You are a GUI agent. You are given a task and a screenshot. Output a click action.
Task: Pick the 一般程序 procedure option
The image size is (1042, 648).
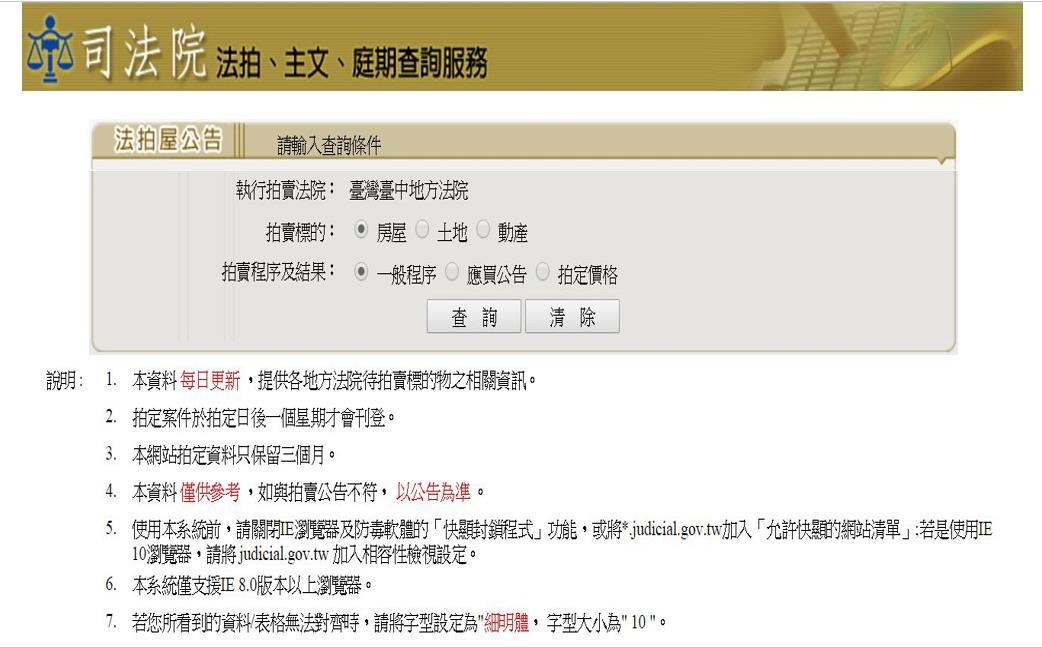363,272
